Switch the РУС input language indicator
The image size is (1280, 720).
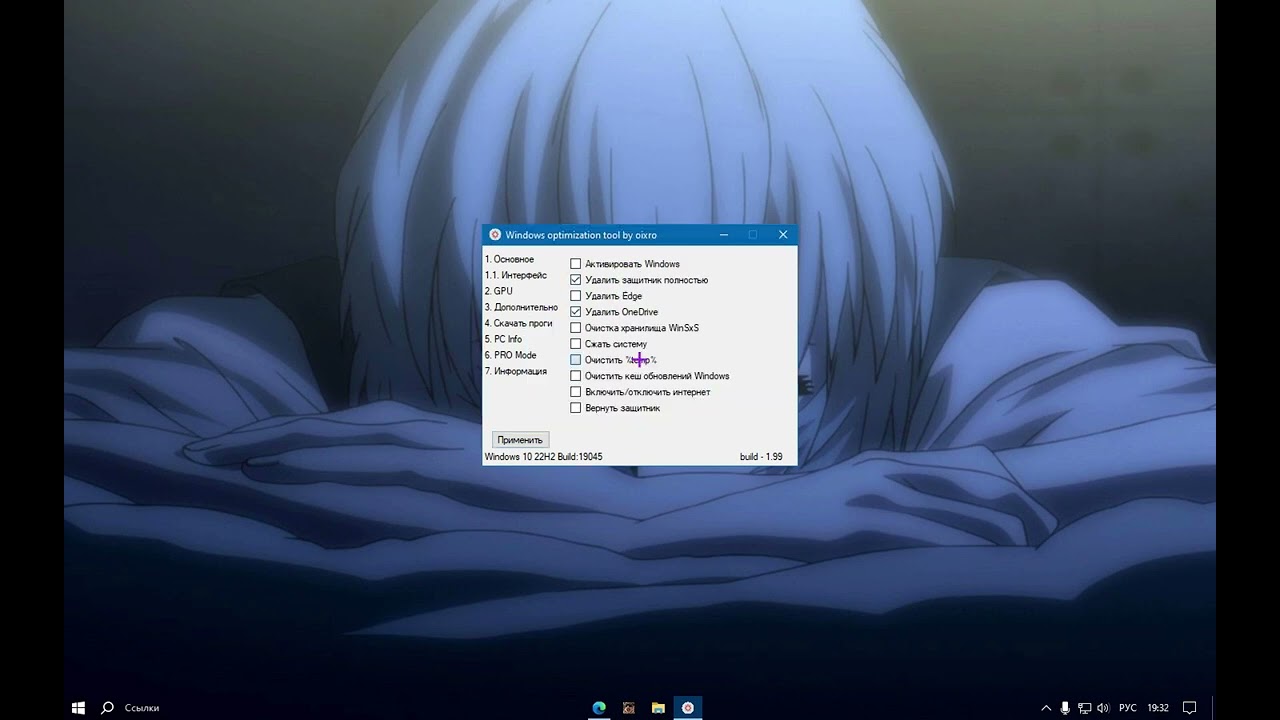1128,708
